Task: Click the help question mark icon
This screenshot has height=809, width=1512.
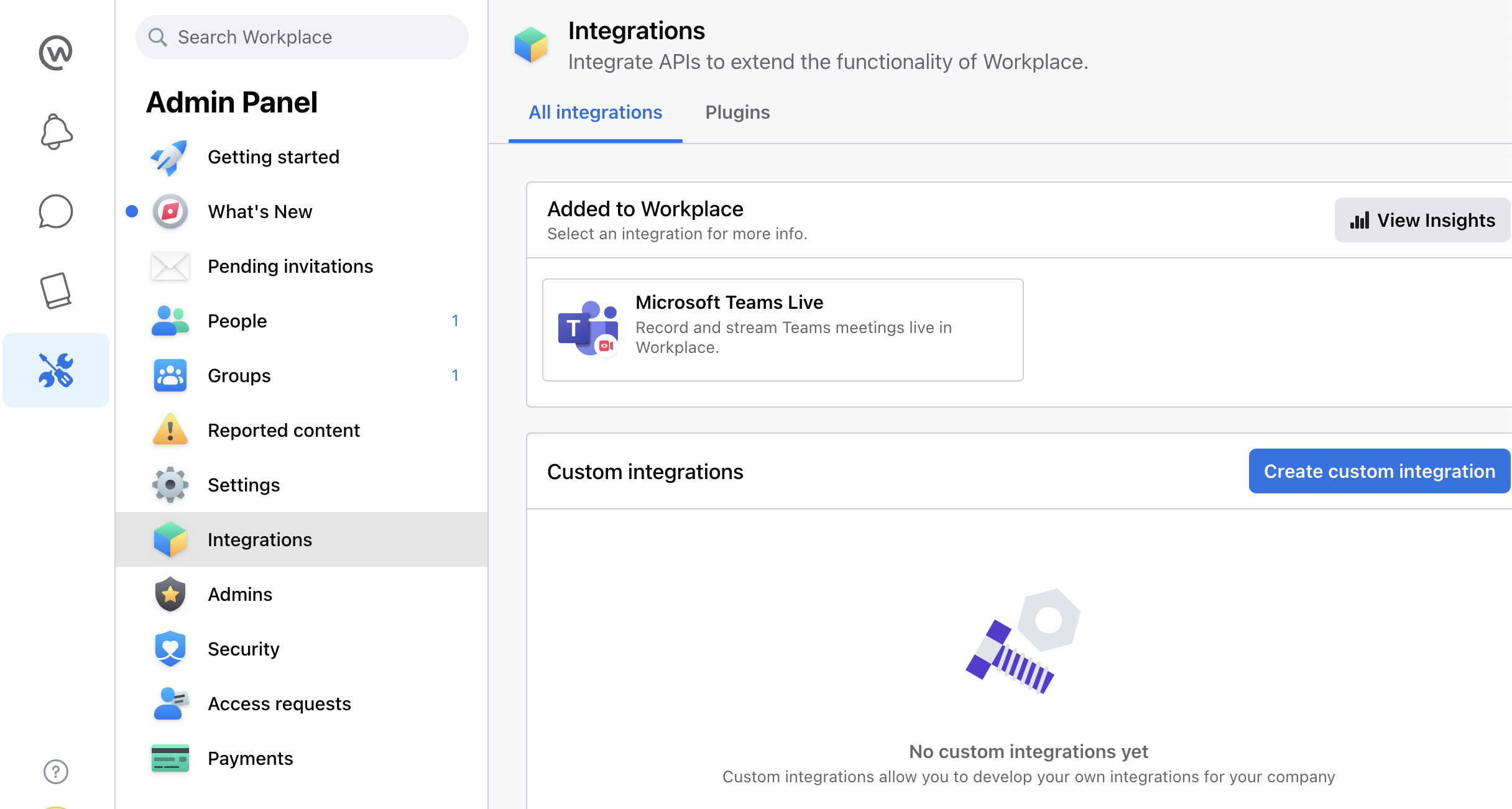Action: click(56, 772)
